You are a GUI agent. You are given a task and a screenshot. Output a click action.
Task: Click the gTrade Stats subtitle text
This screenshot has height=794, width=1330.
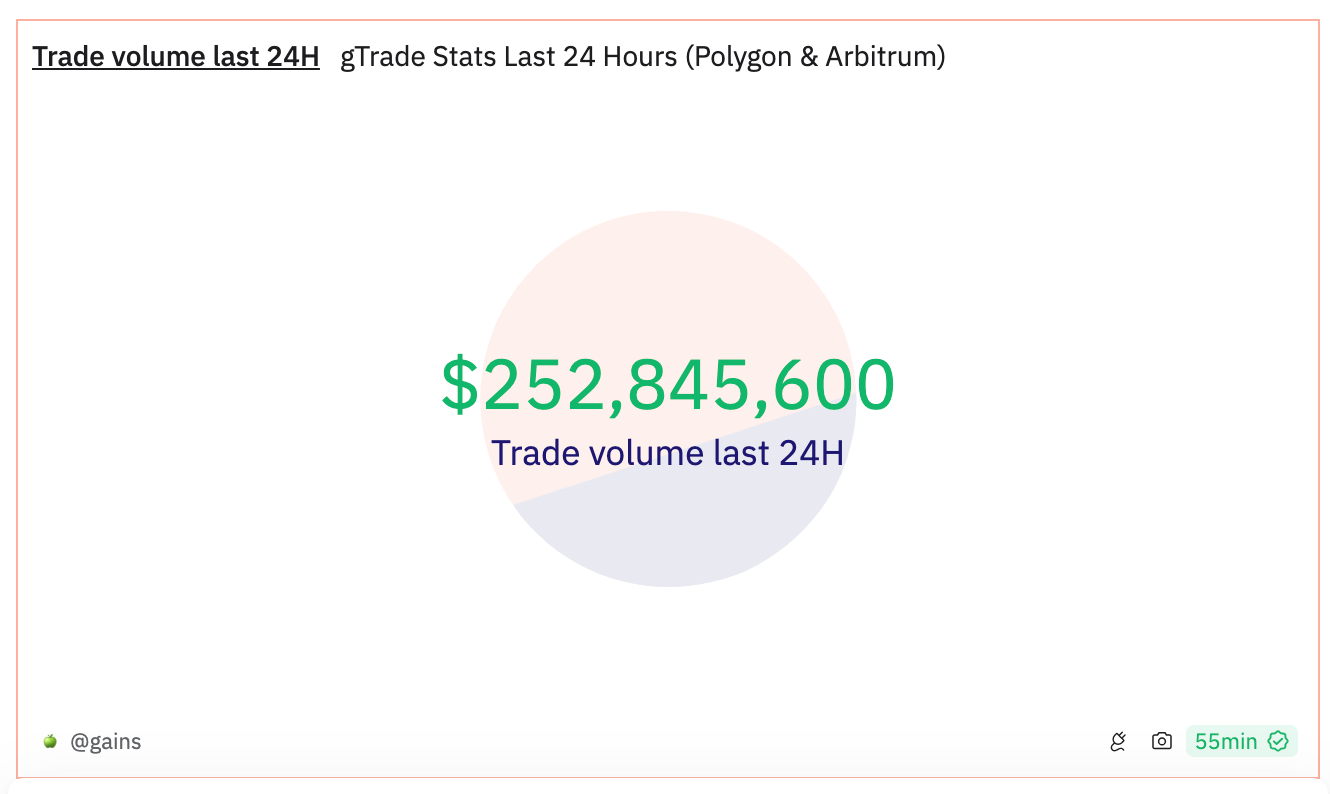(418, 57)
